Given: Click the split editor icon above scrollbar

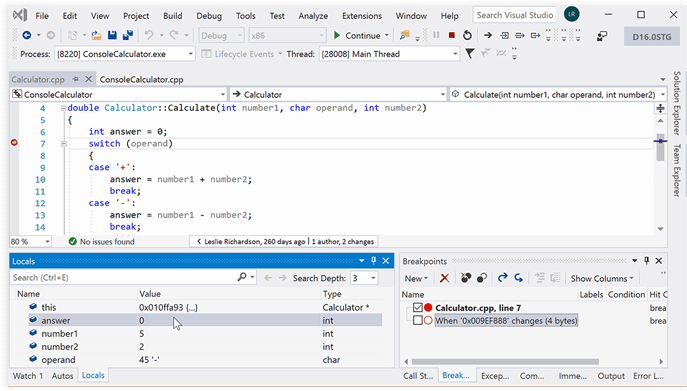Looking at the screenshot, I should [660, 108].
